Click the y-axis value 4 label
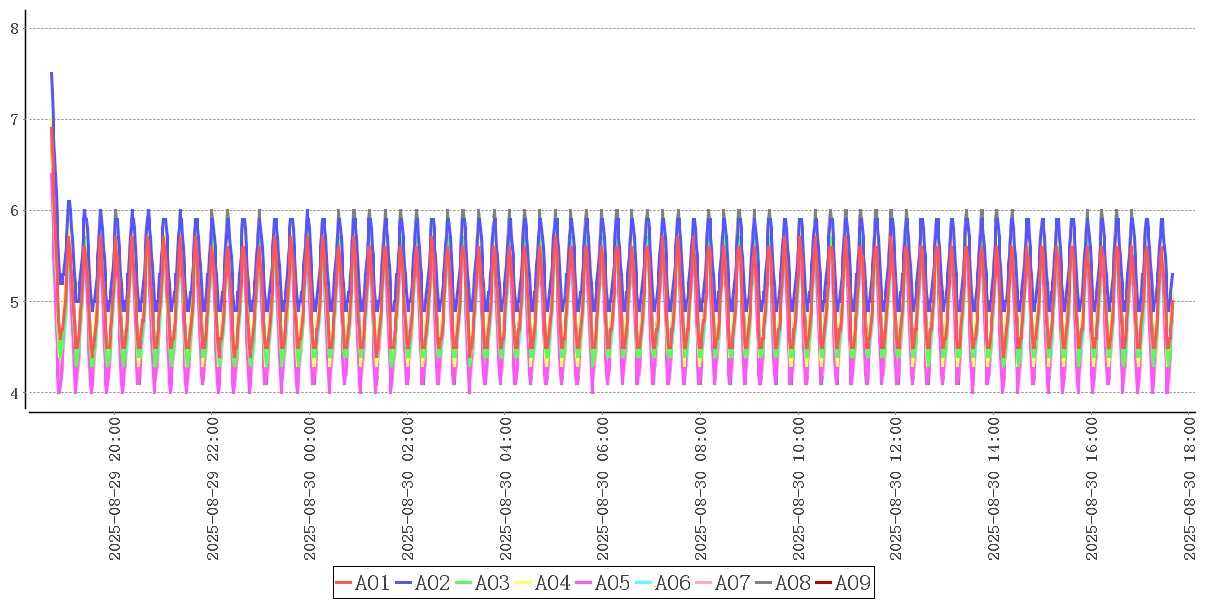 point(15,393)
